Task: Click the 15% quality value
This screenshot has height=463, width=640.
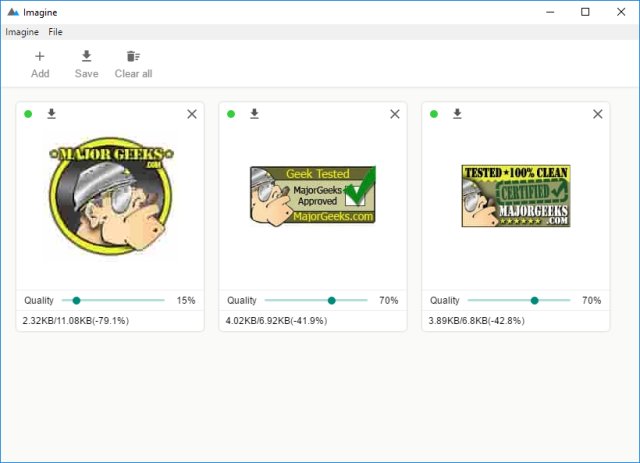Action: pyautogui.click(x=186, y=301)
